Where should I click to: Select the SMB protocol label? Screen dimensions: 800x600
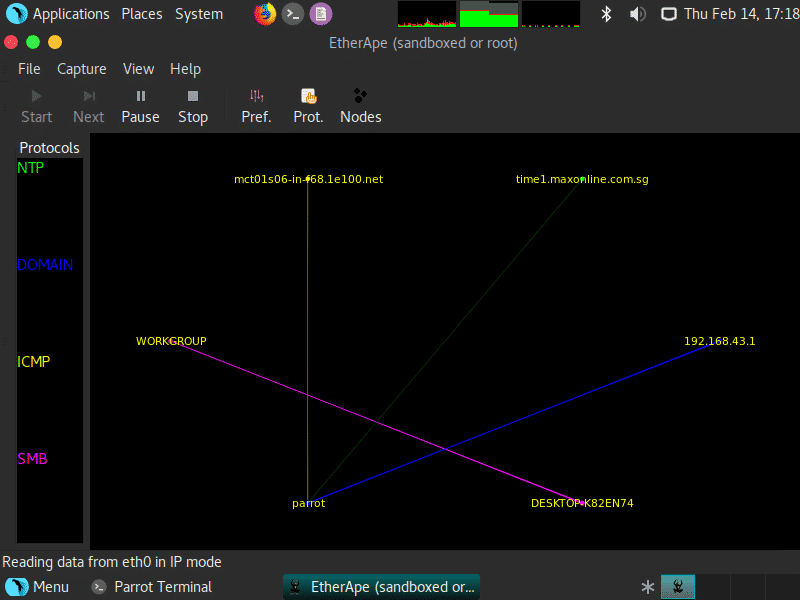click(x=32, y=459)
